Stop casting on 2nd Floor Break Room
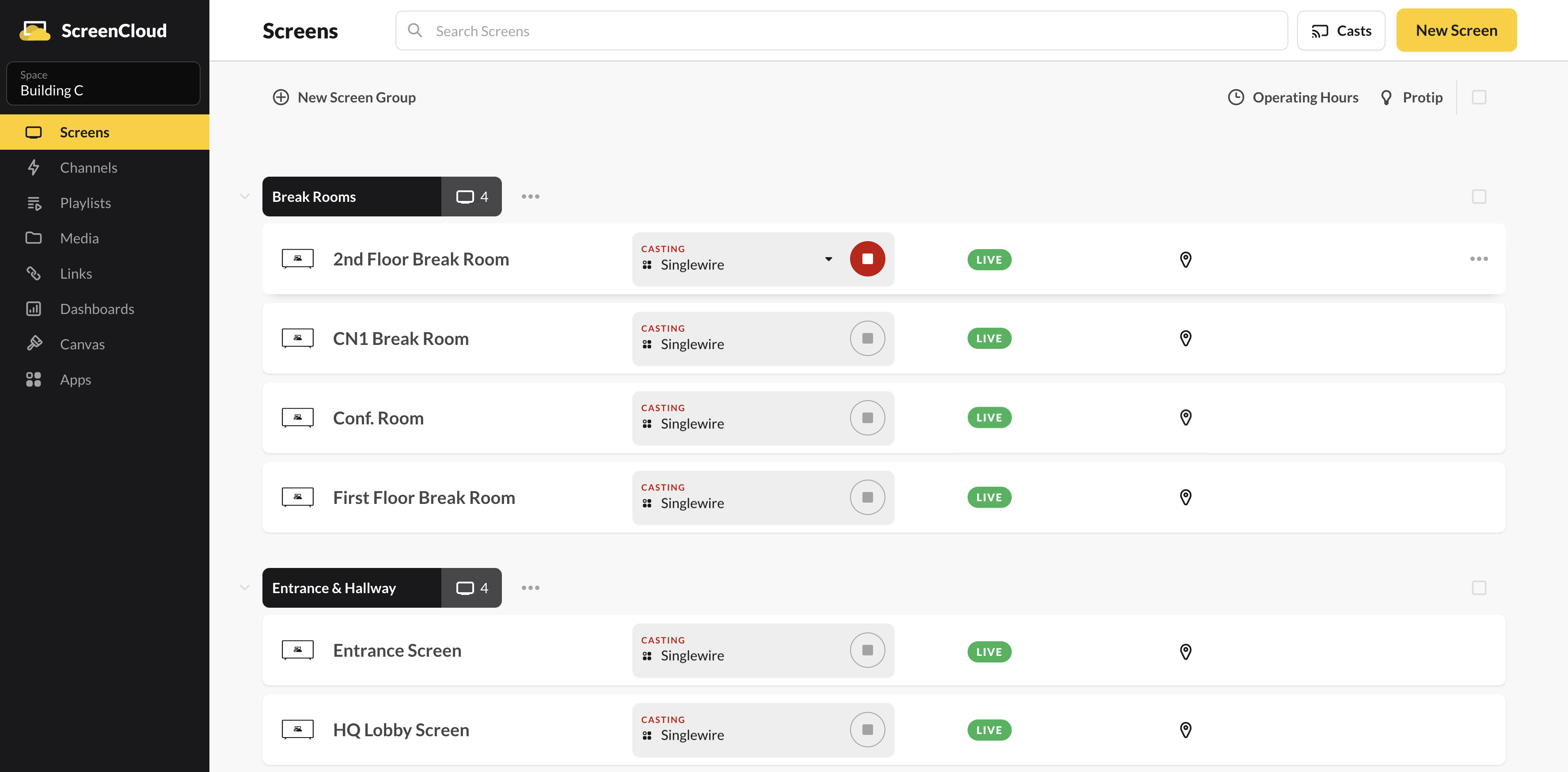1568x772 pixels. pos(867,259)
